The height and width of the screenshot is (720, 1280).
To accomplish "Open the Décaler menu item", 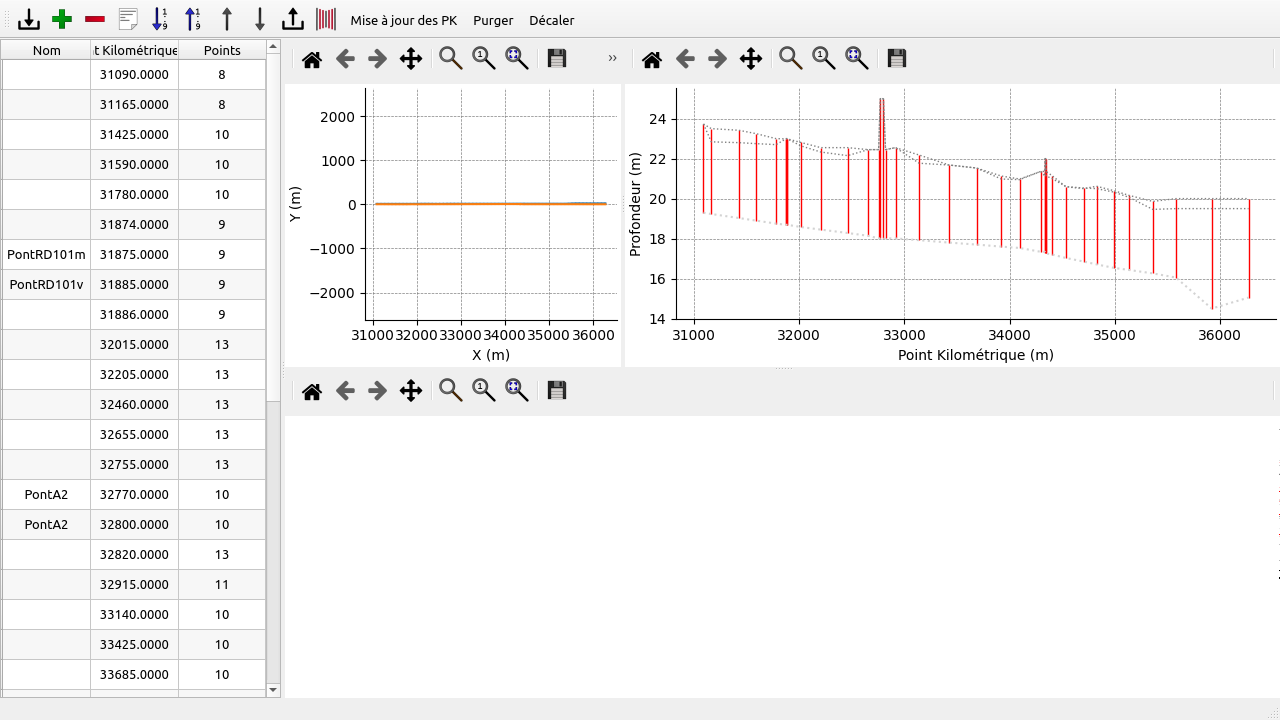I will click(551, 20).
